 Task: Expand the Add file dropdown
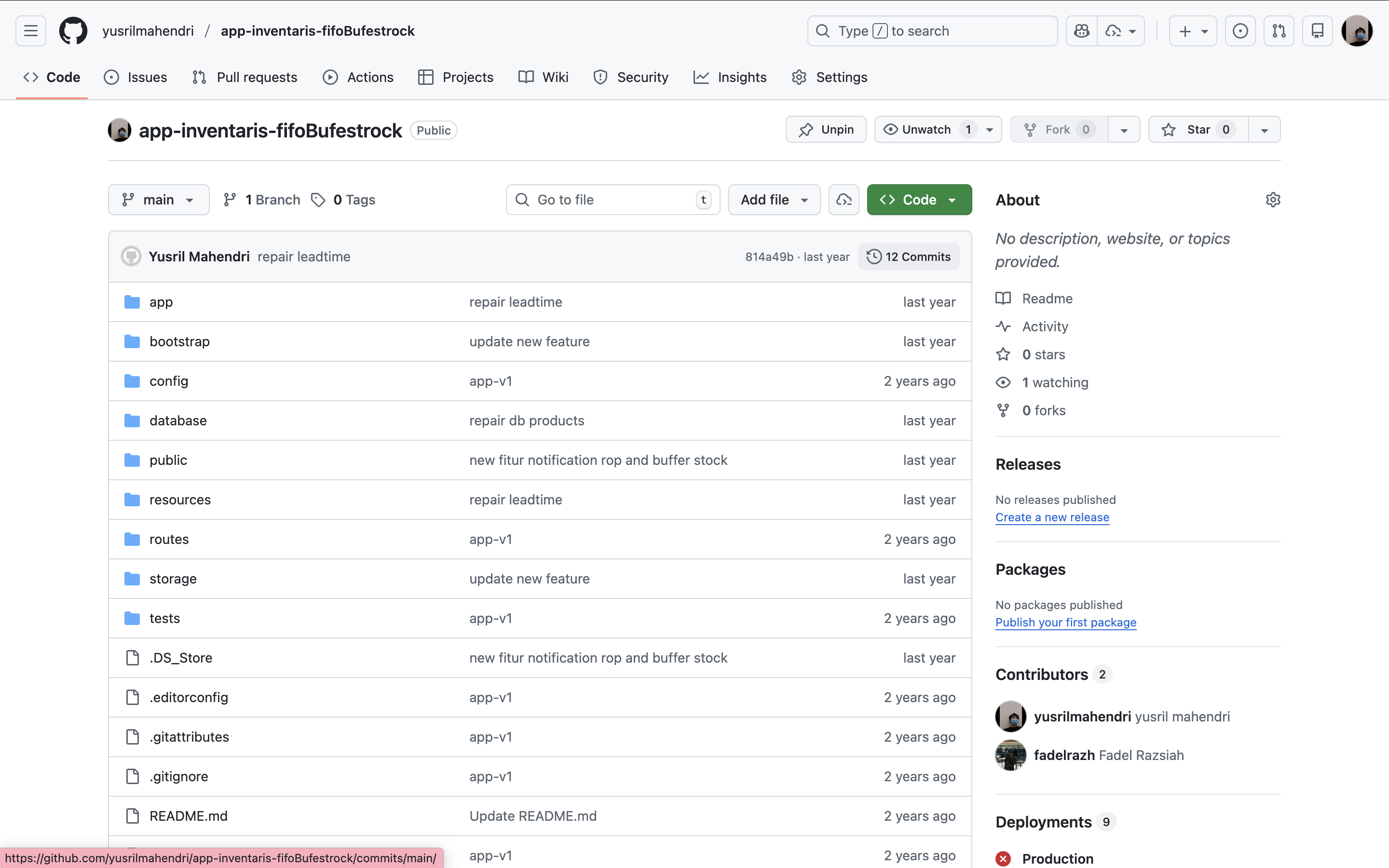774,200
